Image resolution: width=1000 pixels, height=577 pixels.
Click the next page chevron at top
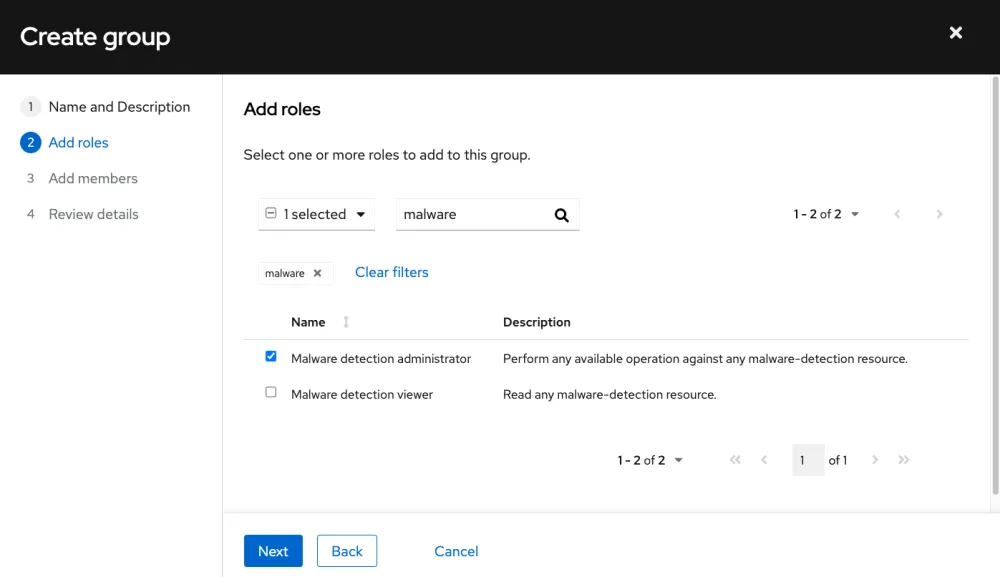pyautogui.click(x=938, y=214)
